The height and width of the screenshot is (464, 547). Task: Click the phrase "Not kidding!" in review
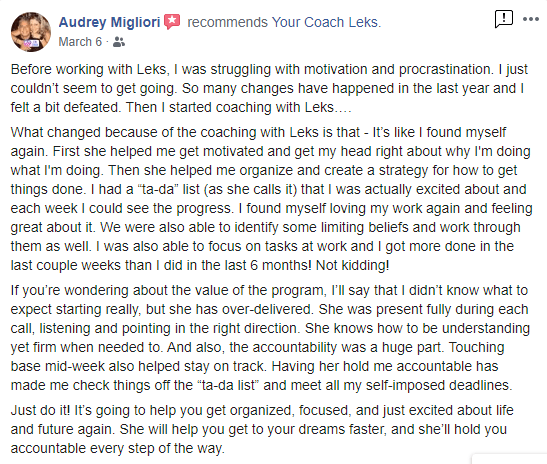tap(352, 265)
